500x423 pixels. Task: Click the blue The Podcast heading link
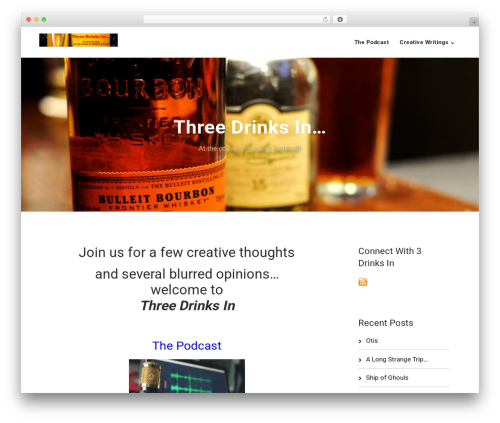point(187,346)
